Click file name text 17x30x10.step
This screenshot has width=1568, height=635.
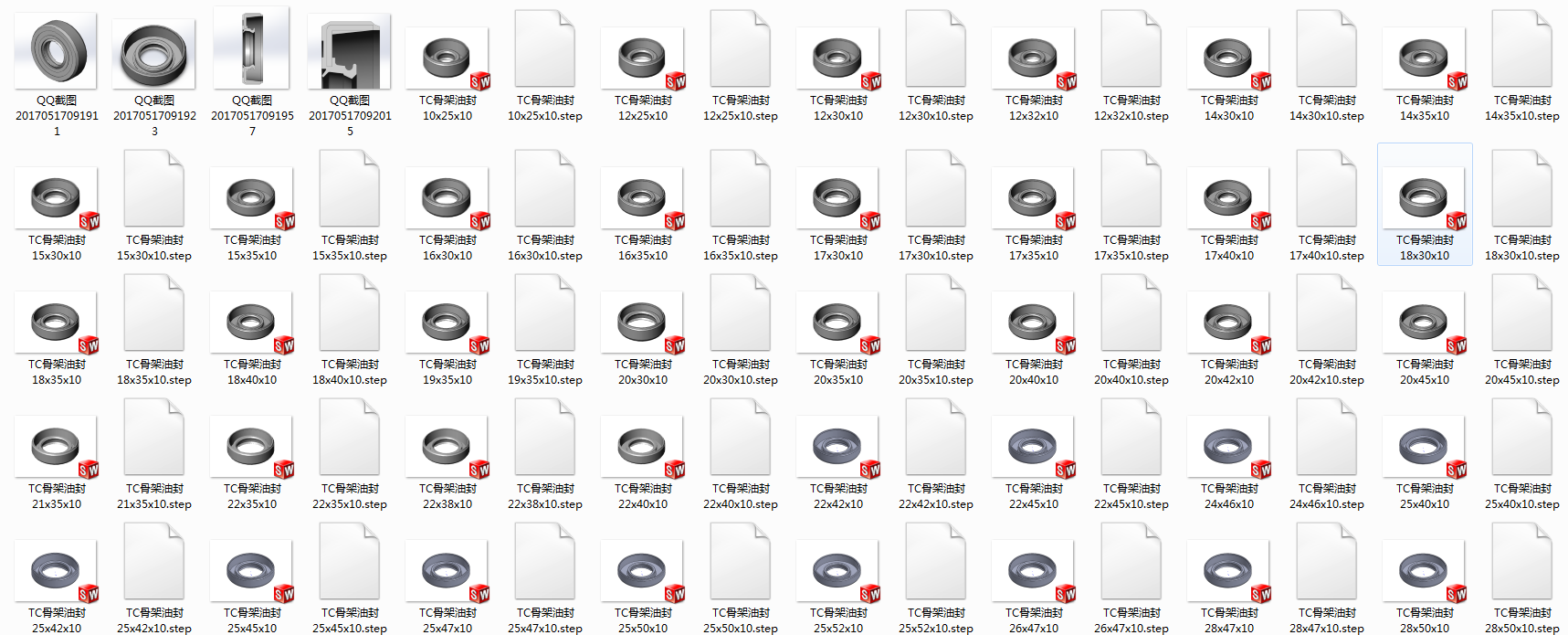[x=936, y=256]
